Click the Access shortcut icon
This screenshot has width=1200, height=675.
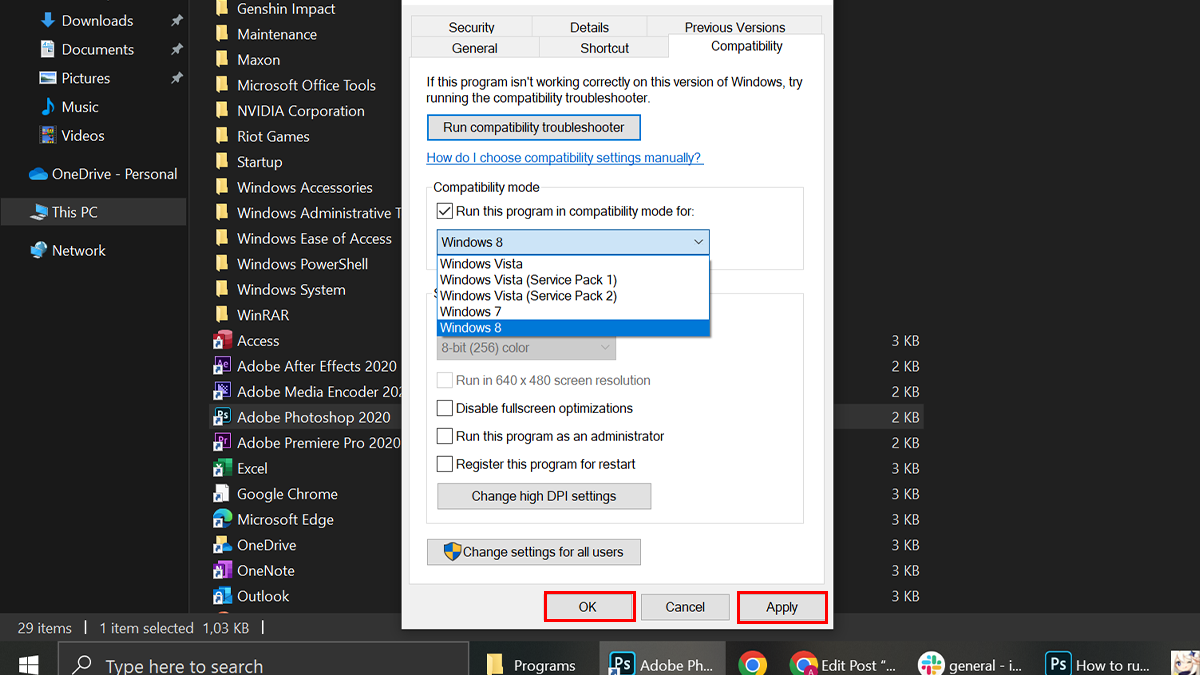222,341
